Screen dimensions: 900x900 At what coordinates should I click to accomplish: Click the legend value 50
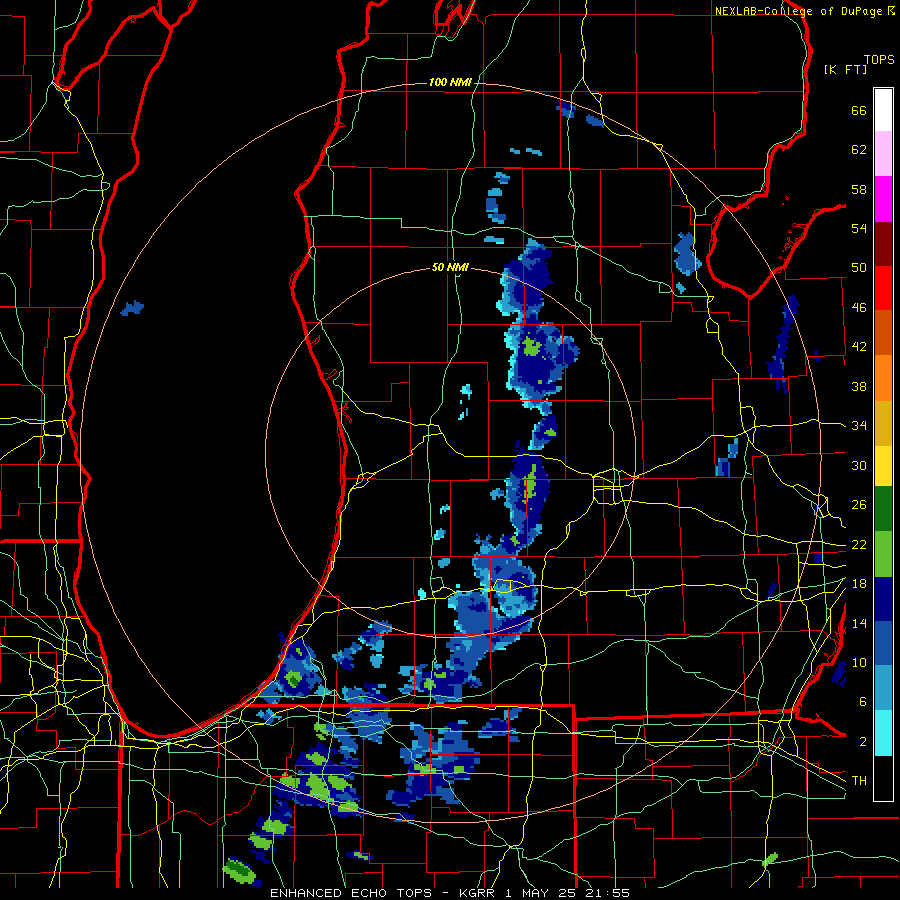coord(859,267)
